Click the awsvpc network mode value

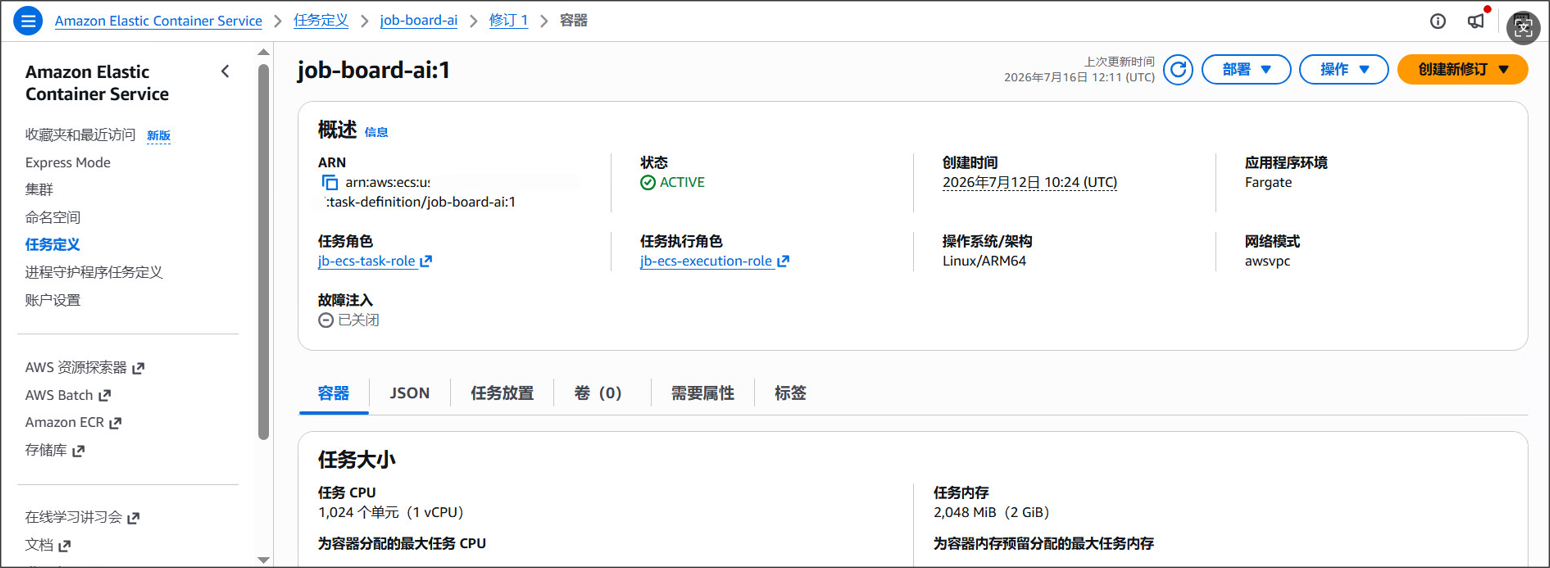point(1268,261)
